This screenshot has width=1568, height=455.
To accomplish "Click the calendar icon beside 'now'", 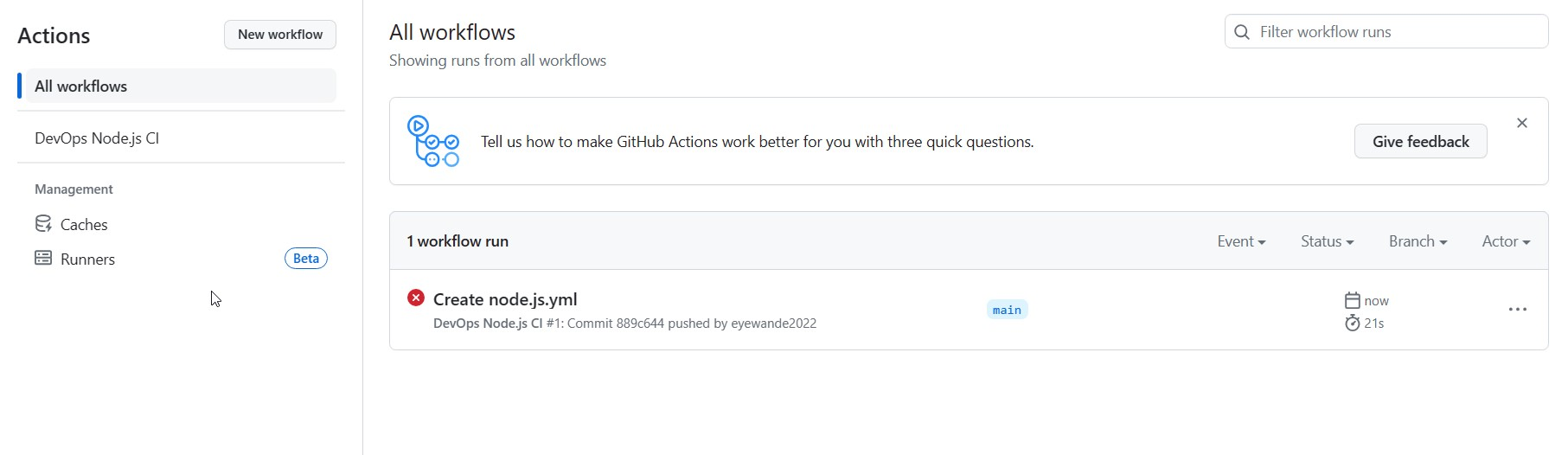I will 1353,300.
